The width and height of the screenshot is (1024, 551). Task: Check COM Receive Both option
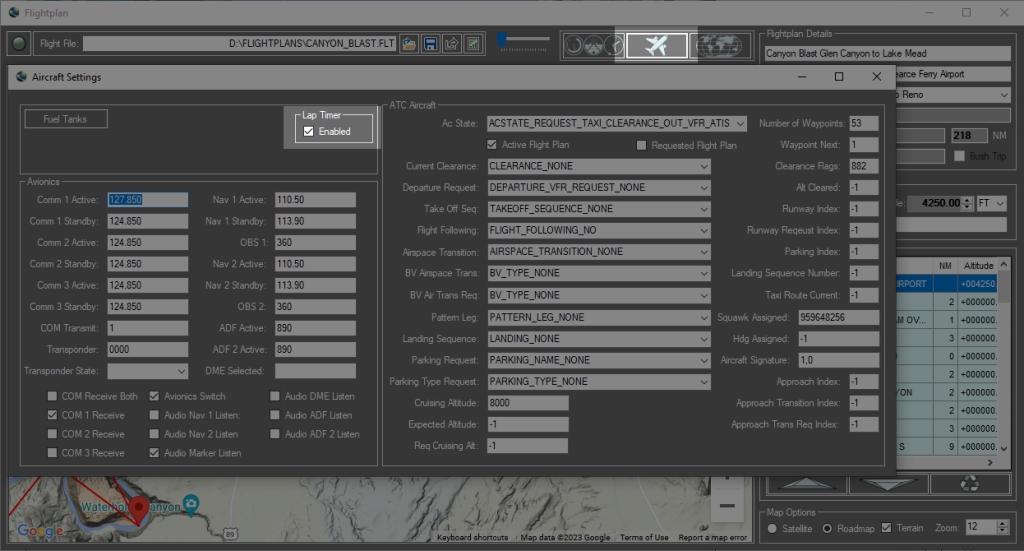point(52,396)
